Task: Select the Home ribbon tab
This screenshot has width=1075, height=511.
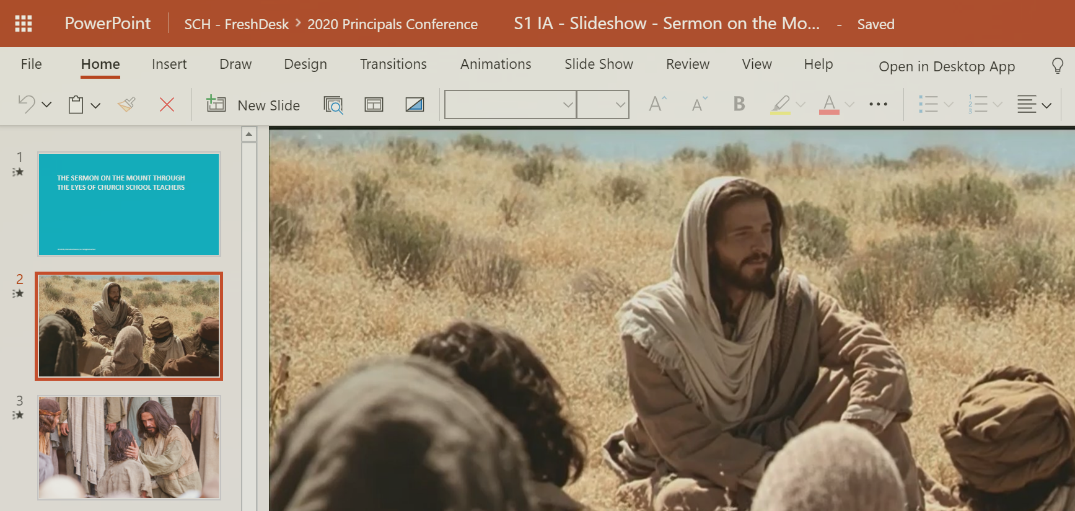Action: click(100, 64)
